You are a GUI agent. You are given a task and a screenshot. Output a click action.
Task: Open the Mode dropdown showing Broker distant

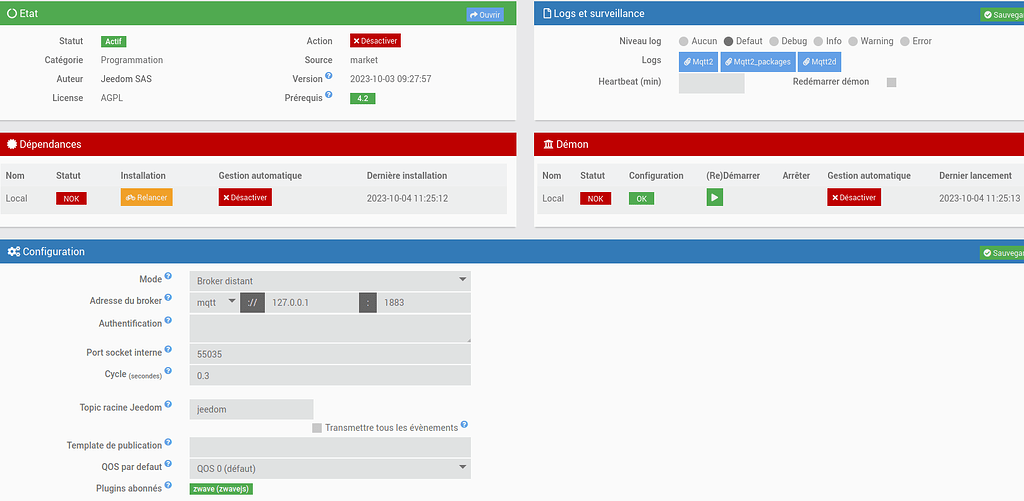(330, 281)
